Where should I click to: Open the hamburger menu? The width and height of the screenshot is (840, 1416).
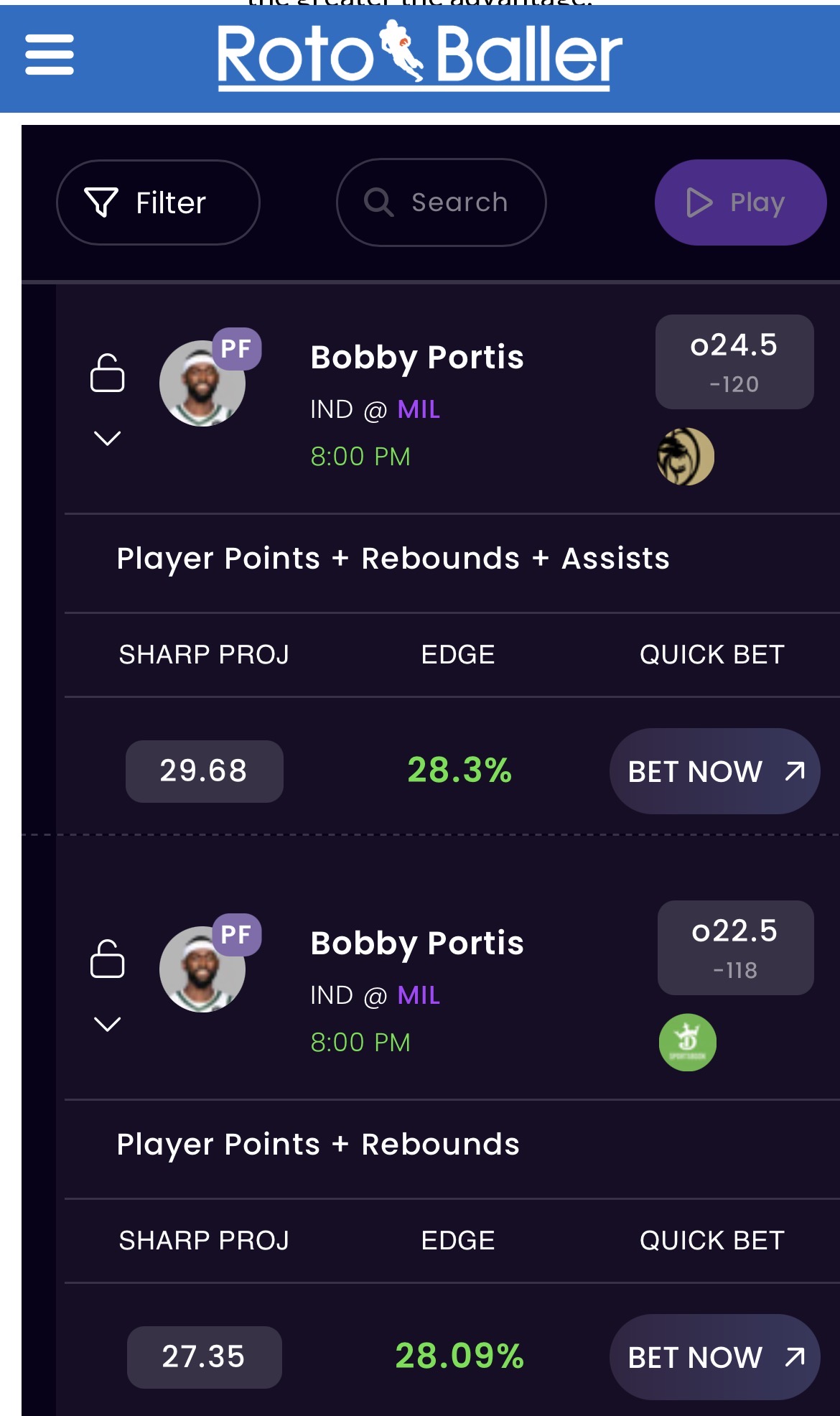pyautogui.click(x=50, y=55)
